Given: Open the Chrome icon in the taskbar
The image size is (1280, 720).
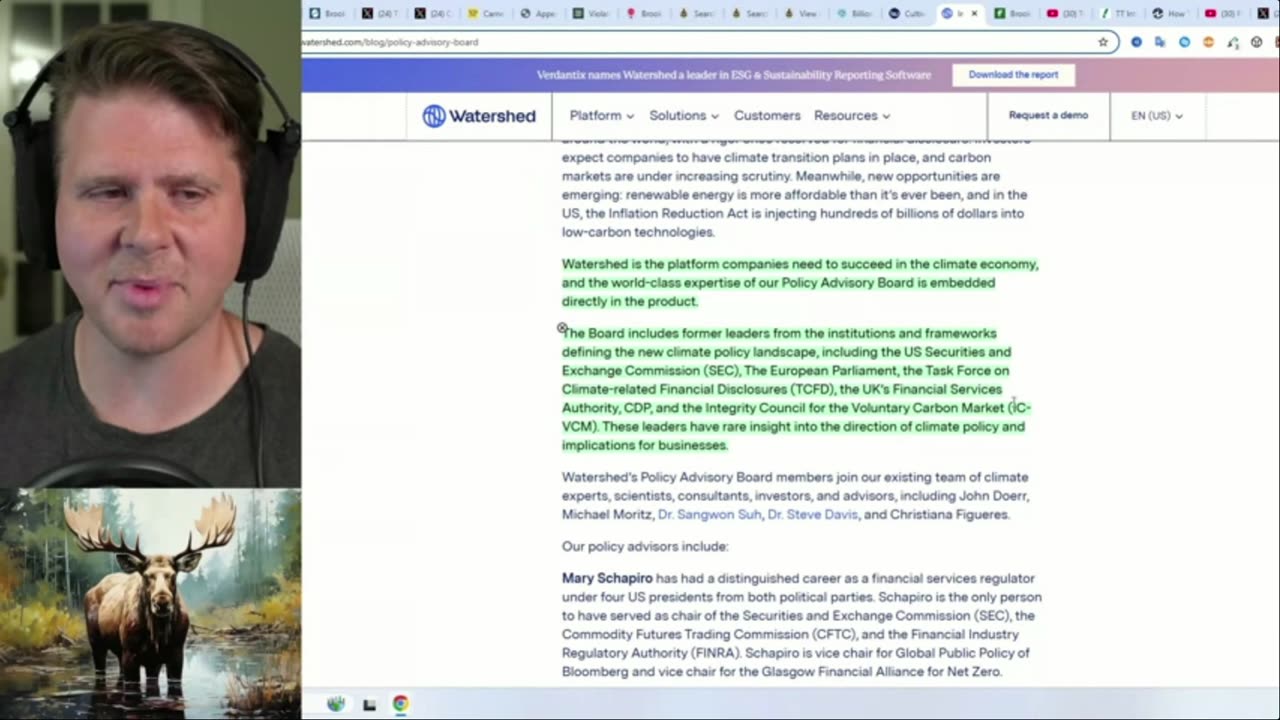Looking at the screenshot, I should pos(400,704).
